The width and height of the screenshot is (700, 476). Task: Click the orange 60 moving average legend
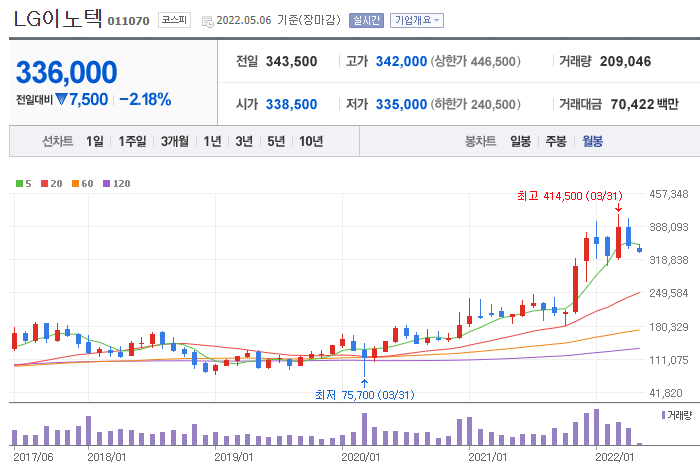coord(83,184)
